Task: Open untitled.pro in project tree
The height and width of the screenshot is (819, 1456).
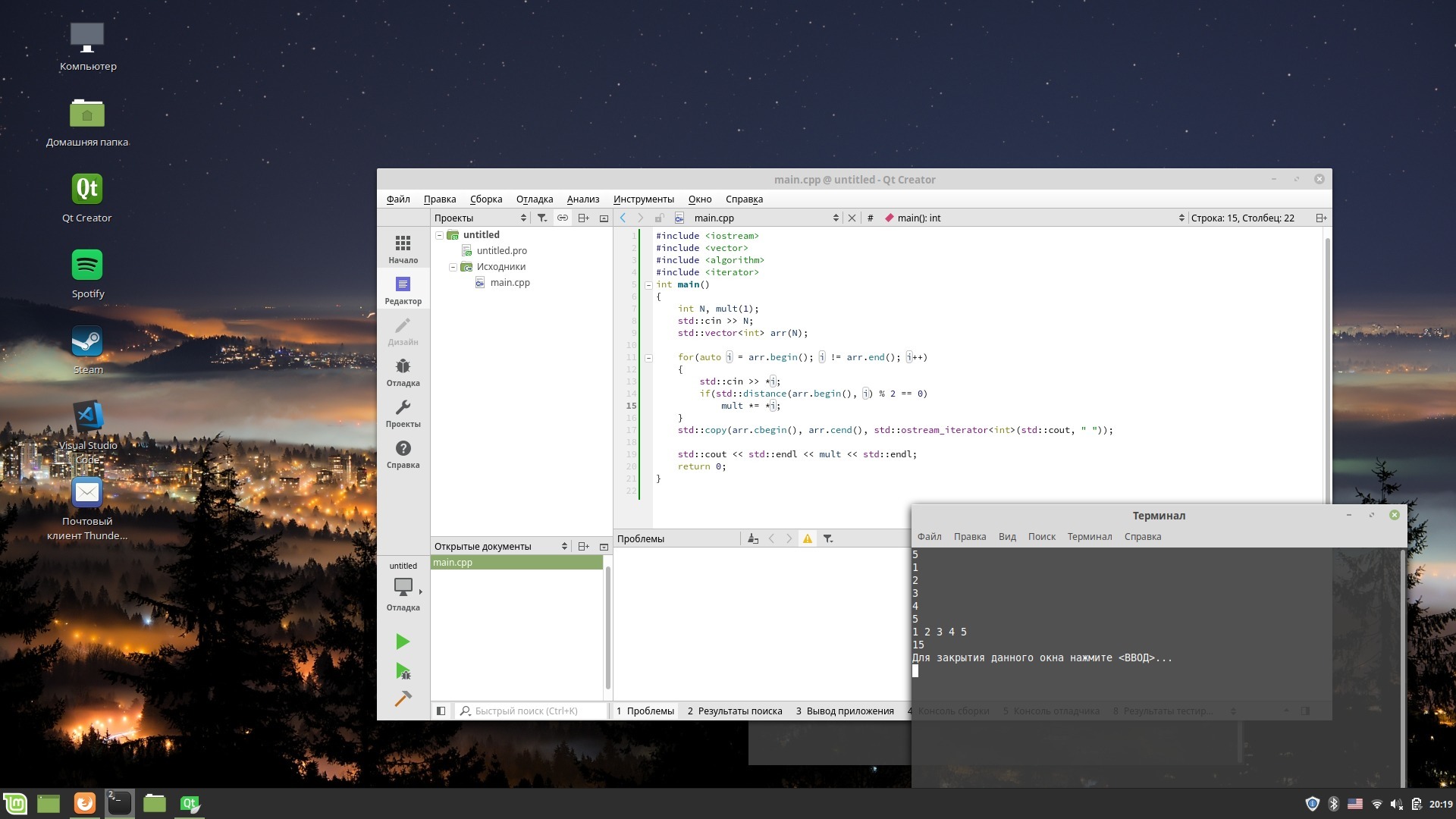Action: 501,250
